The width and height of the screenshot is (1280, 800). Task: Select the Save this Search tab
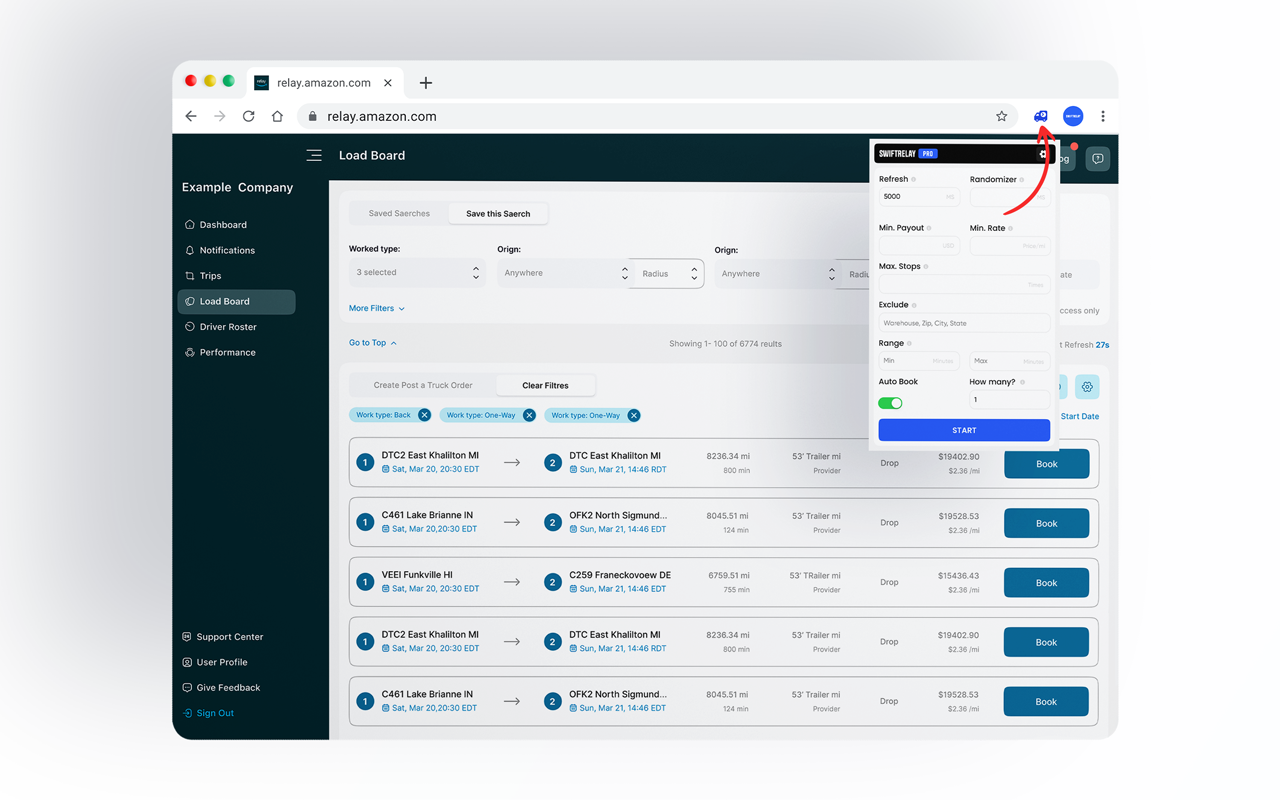pos(498,213)
